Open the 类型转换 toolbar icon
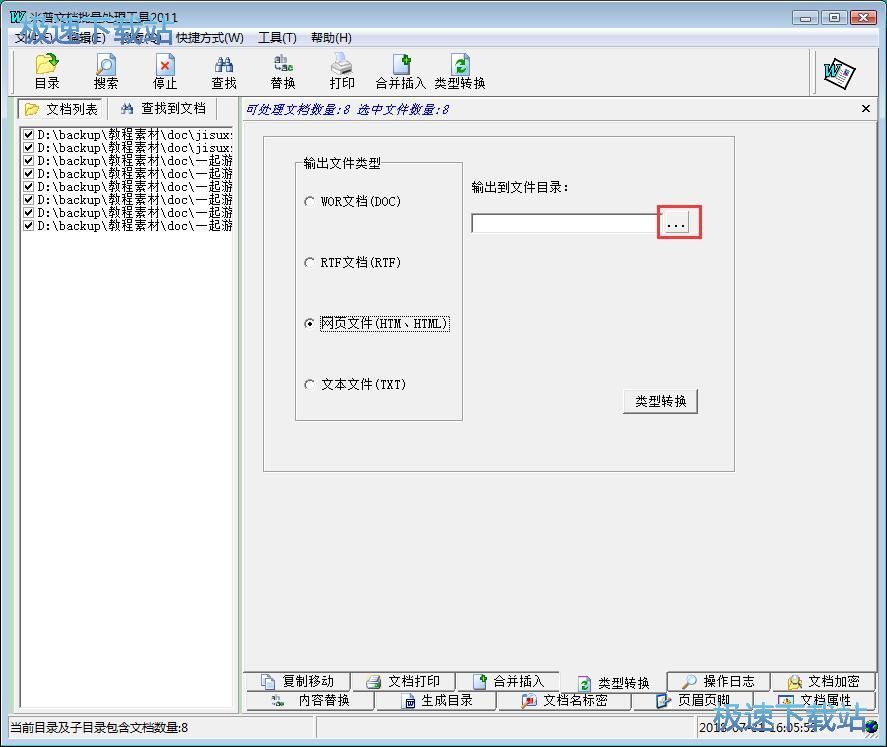 pyautogui.click(x=461, y=70)
